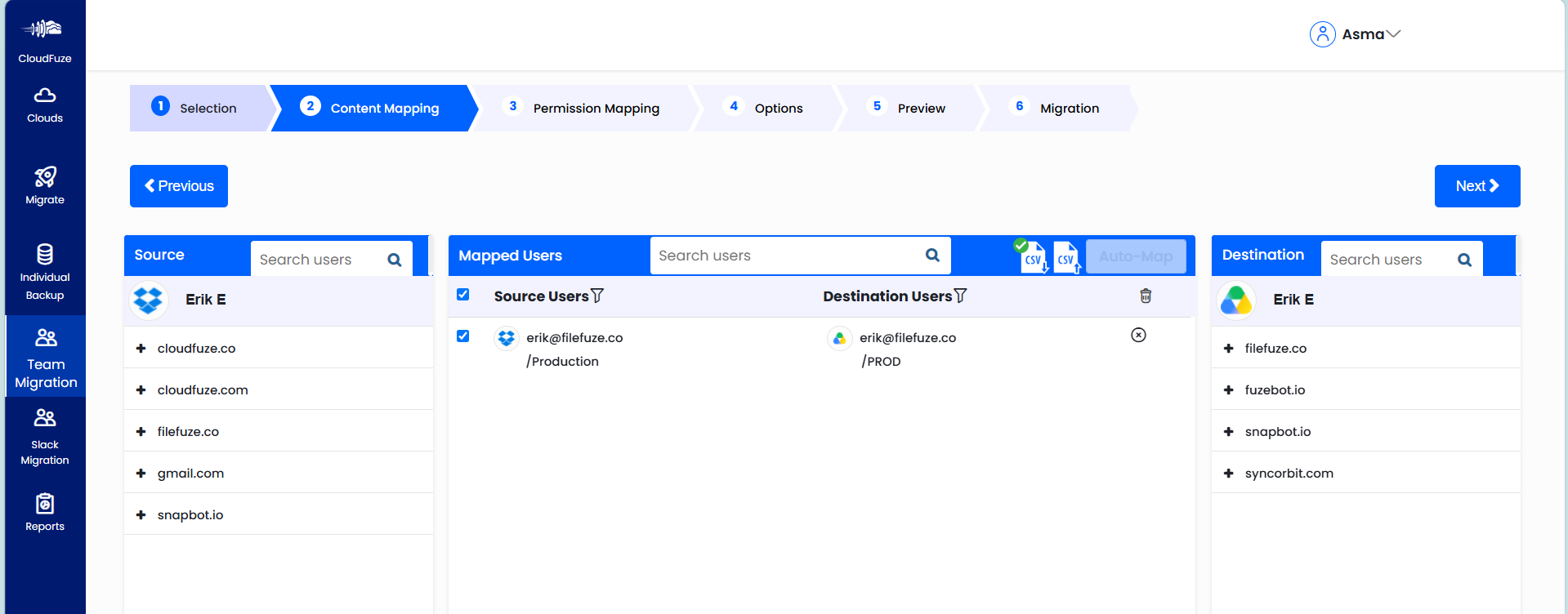Viewport: 1568px width, 614px height.
Task: Click Google Drive icon beside destination Erik E
Action: 1236,300
